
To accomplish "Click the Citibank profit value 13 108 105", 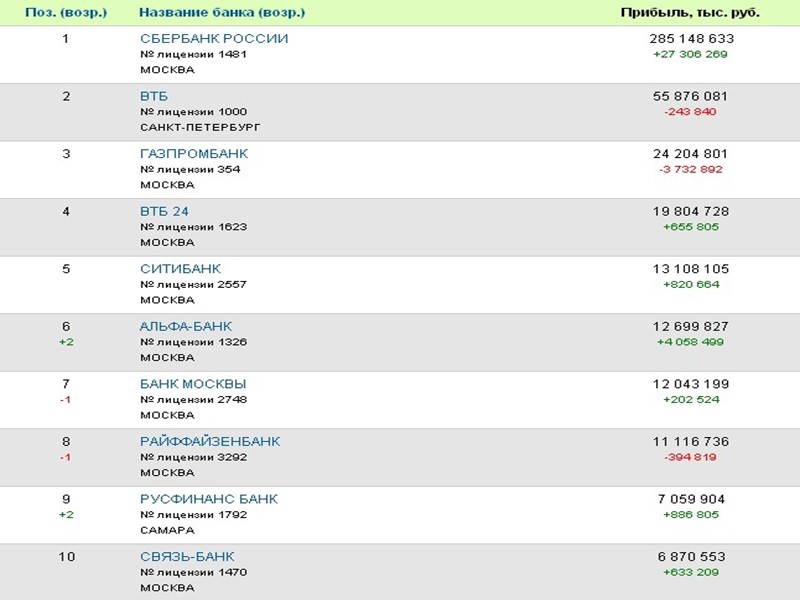I will 691,269.
